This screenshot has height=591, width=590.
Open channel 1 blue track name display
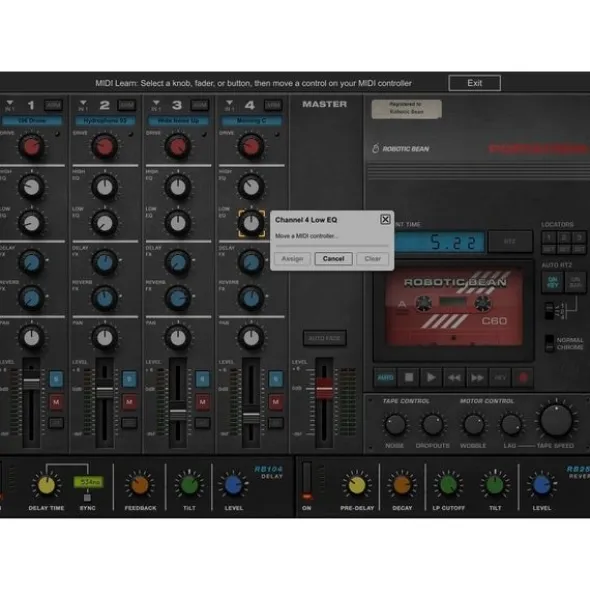pos(32,121)
